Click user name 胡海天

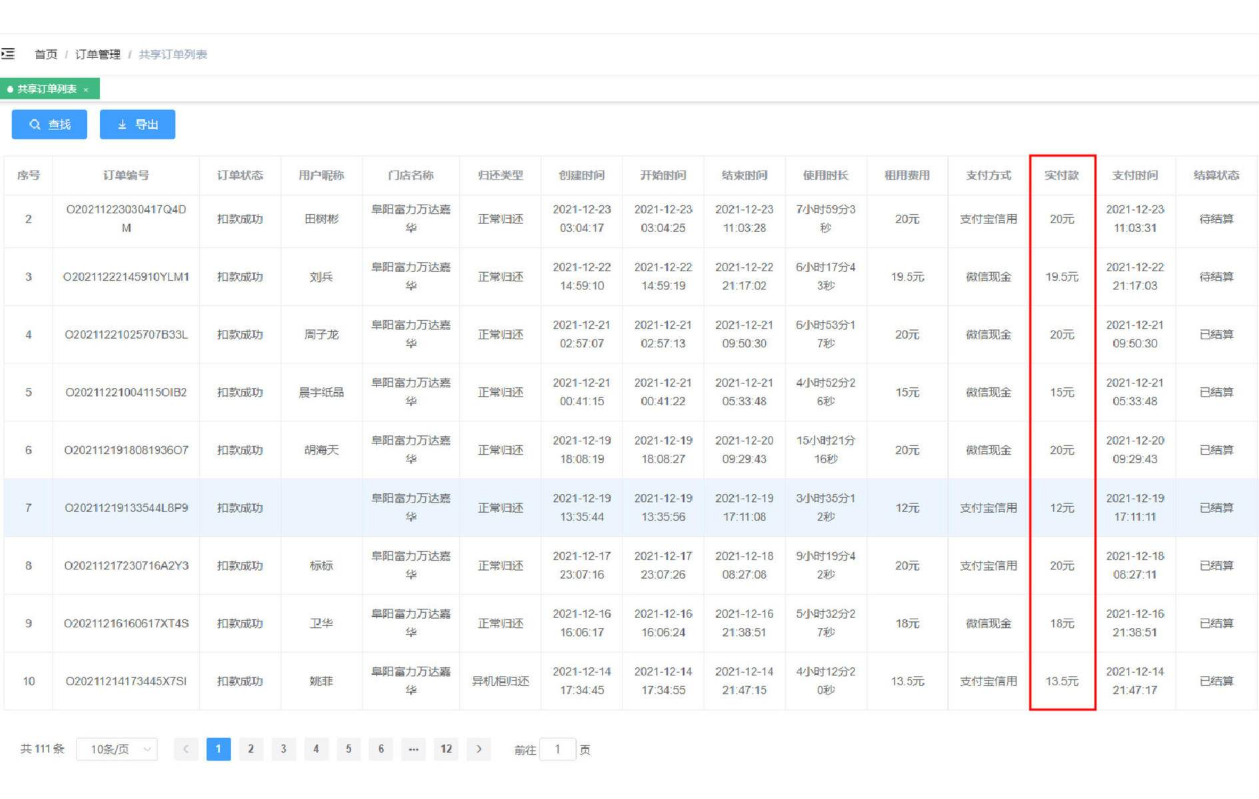point(321,450)
